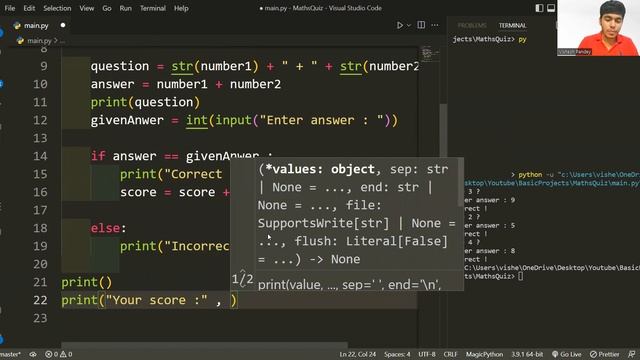Change encoding via UTF-8 status entry
640x360 pixels.
427,354
